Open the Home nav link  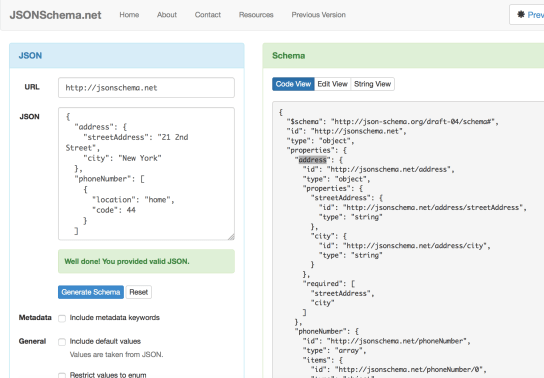pos(129,15)
